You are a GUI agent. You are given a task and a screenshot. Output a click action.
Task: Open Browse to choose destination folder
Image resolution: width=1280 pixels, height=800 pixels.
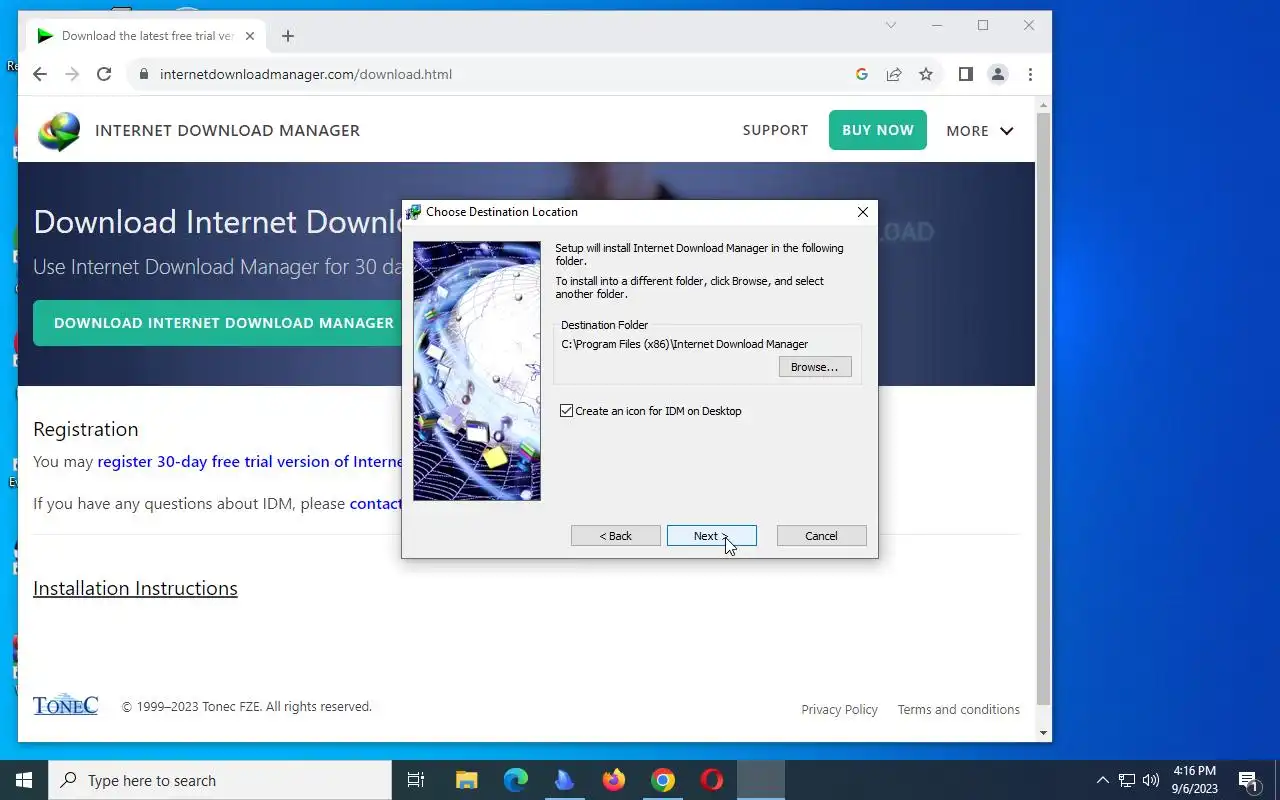[x=814, y=367]
